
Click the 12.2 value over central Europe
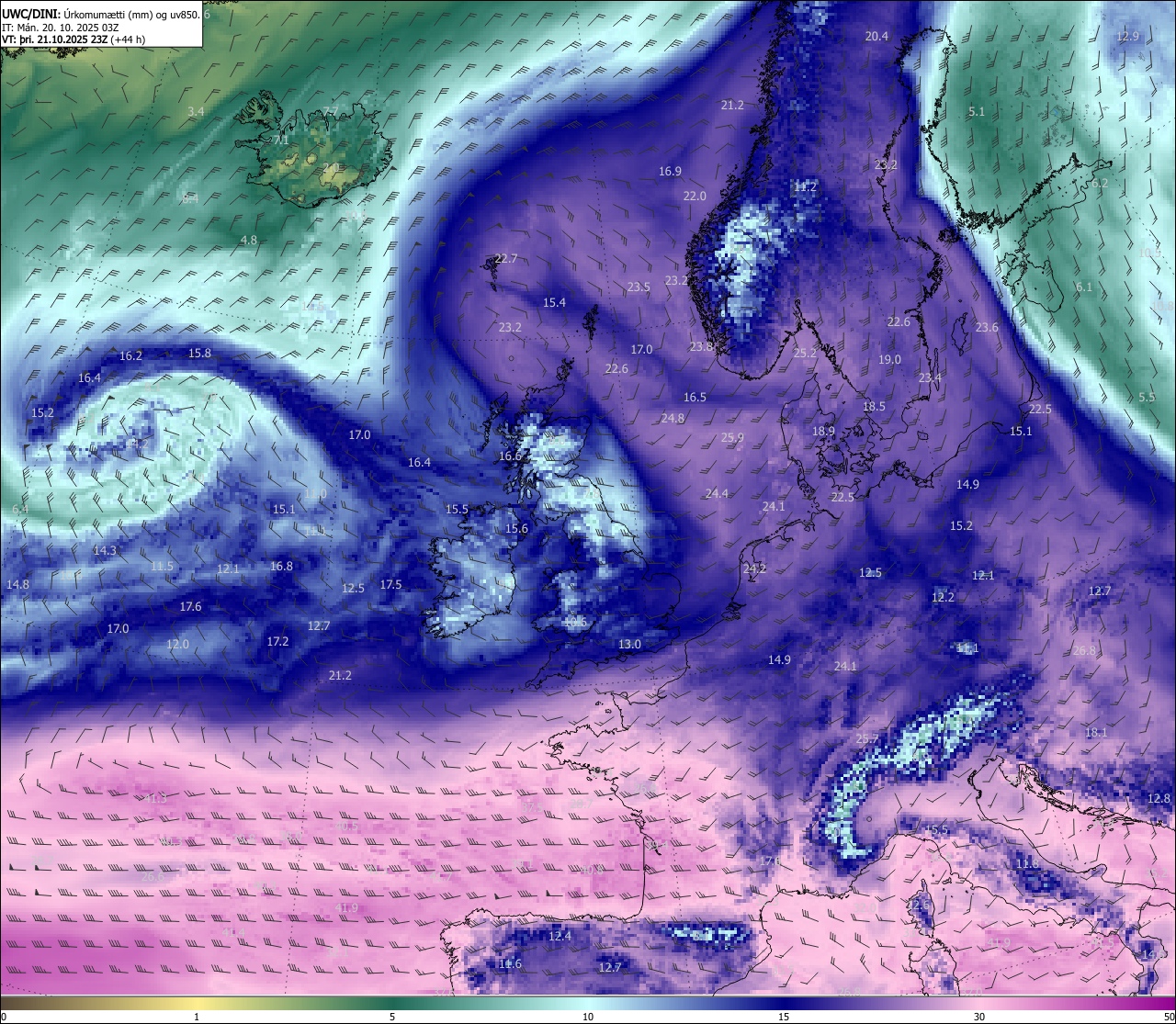click(943, 597)
